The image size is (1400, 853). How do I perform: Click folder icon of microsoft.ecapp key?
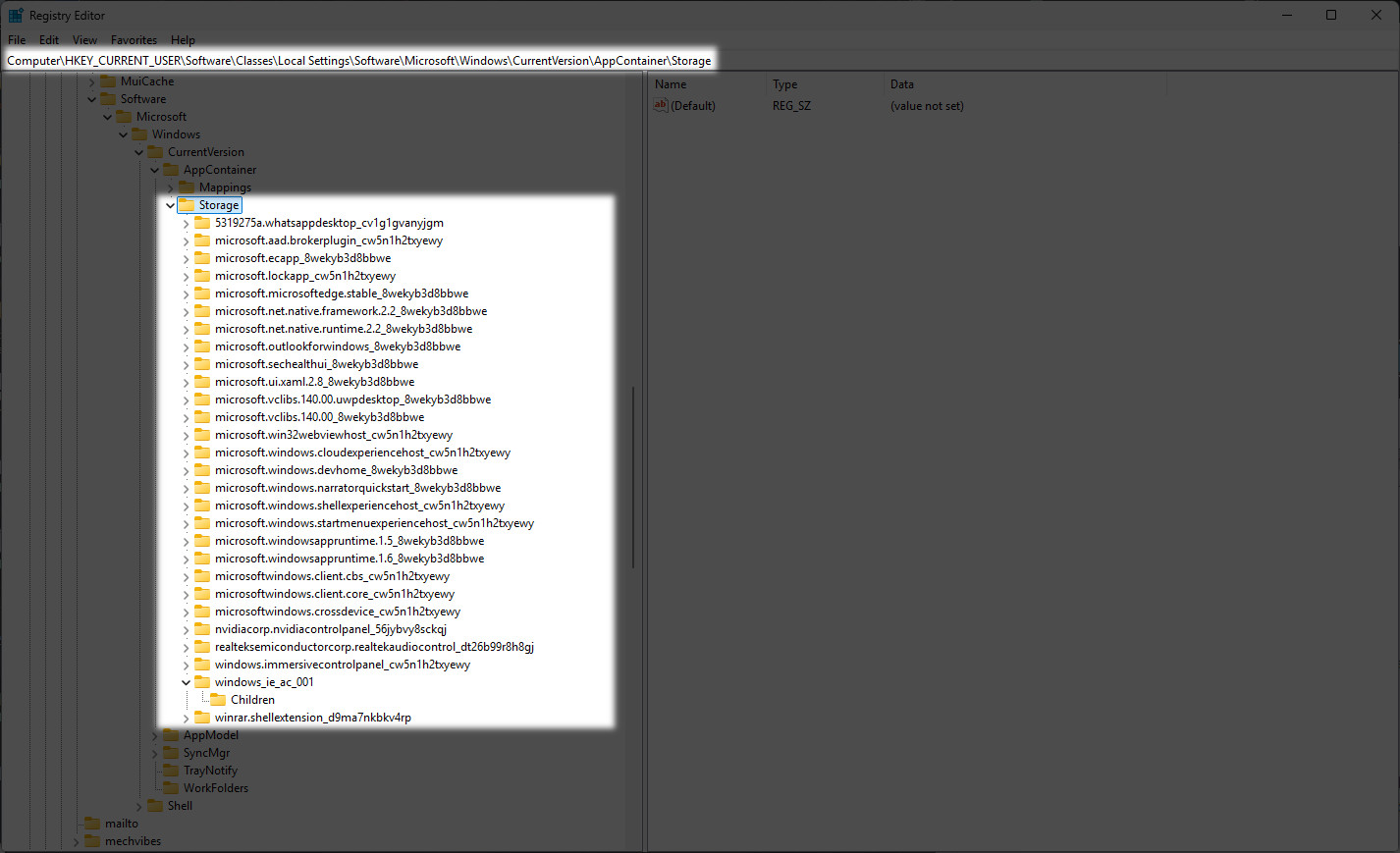(x=202, y=258)
